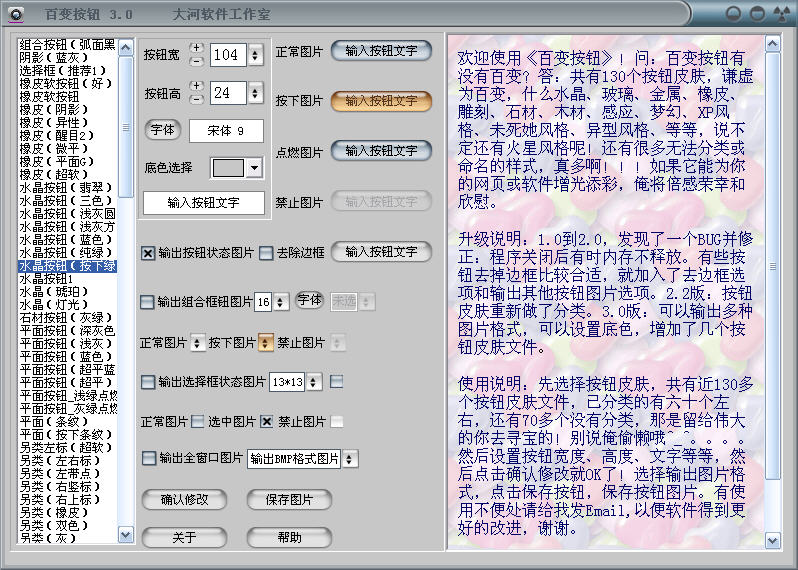Click the 正常图片 blue preview button
This screenshot has height=570, width=798.
pos(381,51)
